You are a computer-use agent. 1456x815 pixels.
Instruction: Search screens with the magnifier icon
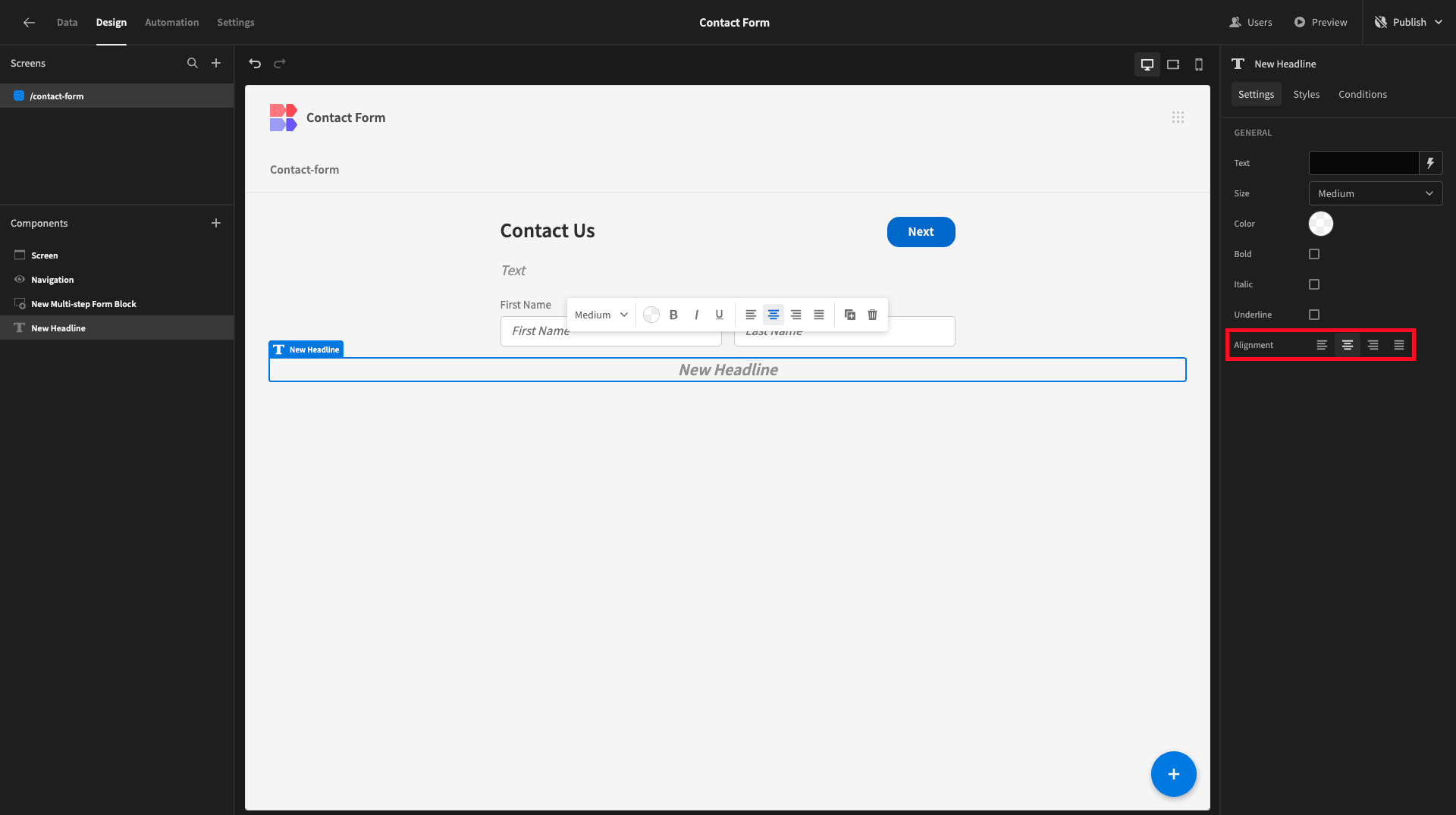[x=193, y=63]
